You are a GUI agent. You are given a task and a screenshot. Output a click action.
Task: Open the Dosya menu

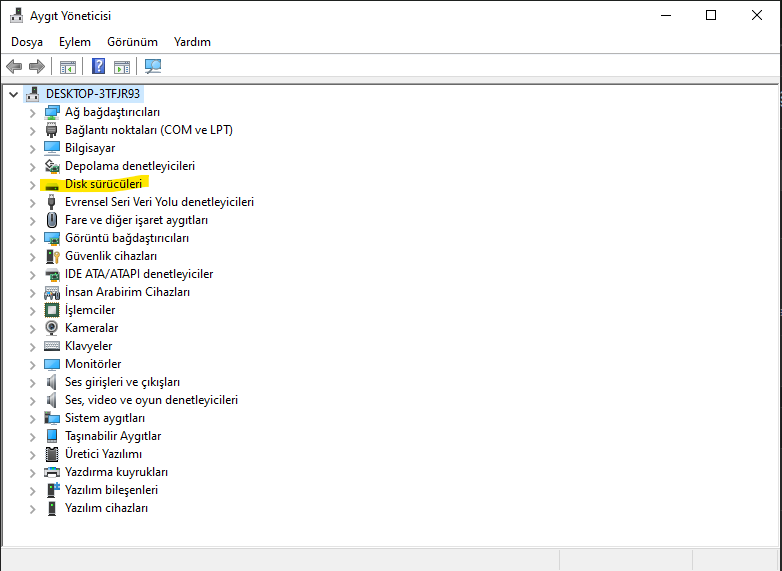(27, 42)
